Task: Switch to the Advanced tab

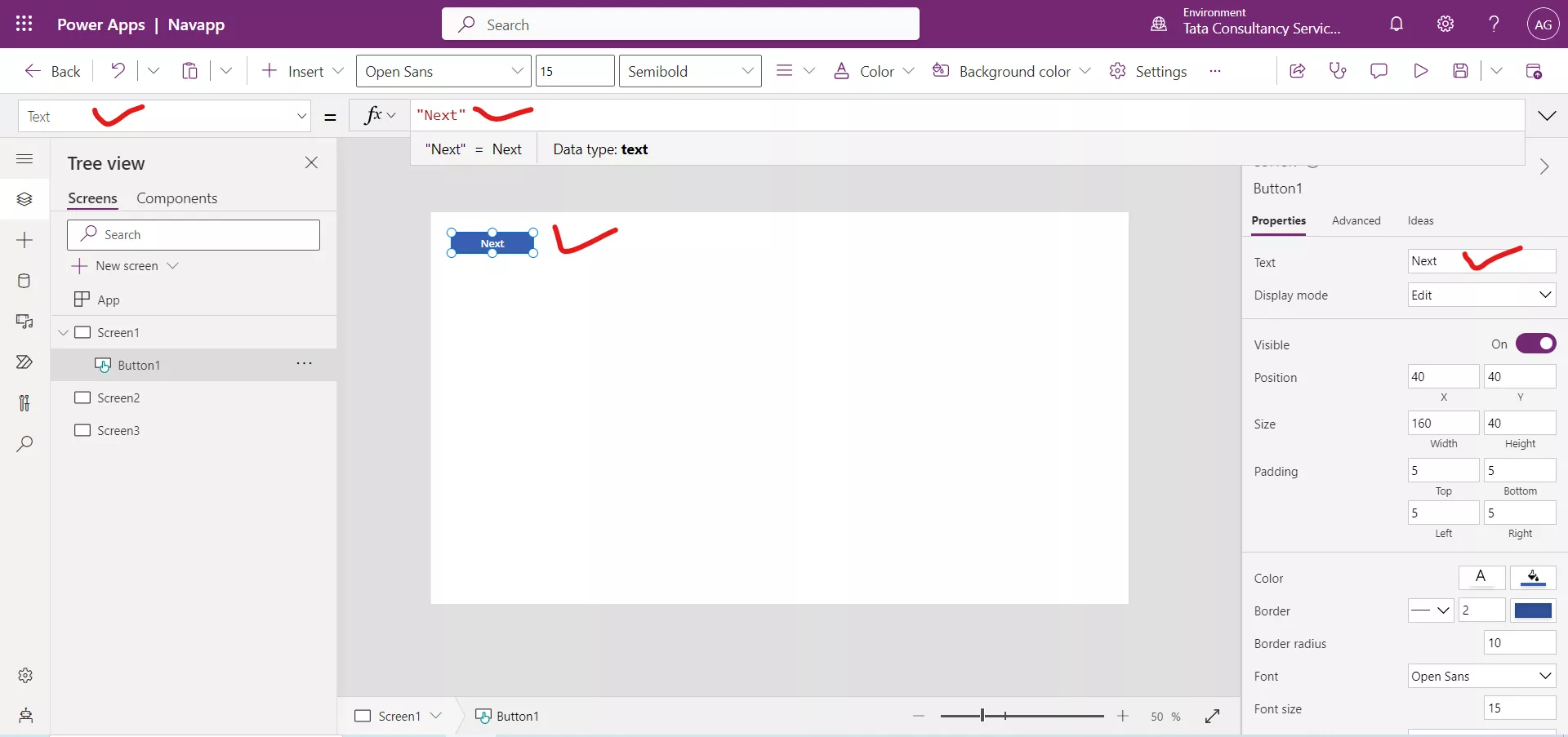Action: tap(1356, 220)
